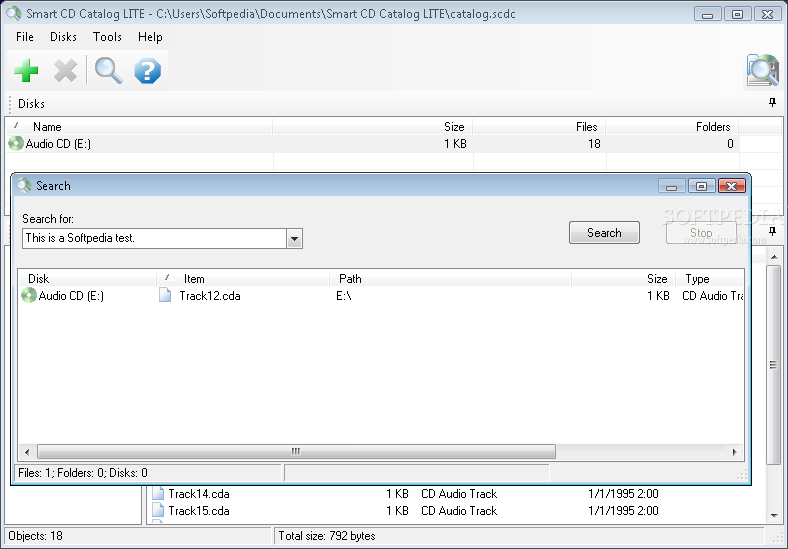Sort Disks list by Files column

pos(539,127)
